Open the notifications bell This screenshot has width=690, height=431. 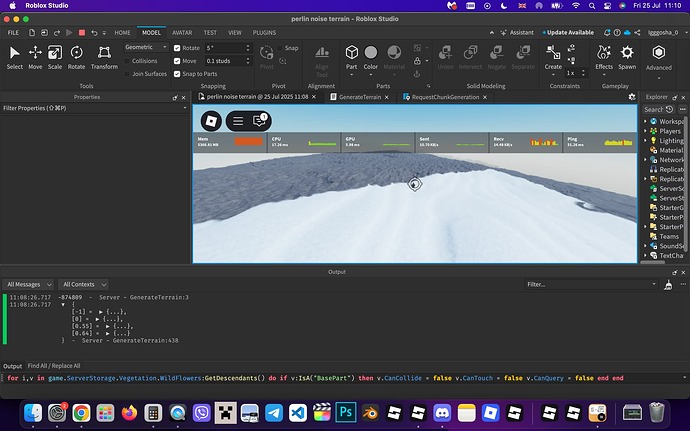coord(607,33)
